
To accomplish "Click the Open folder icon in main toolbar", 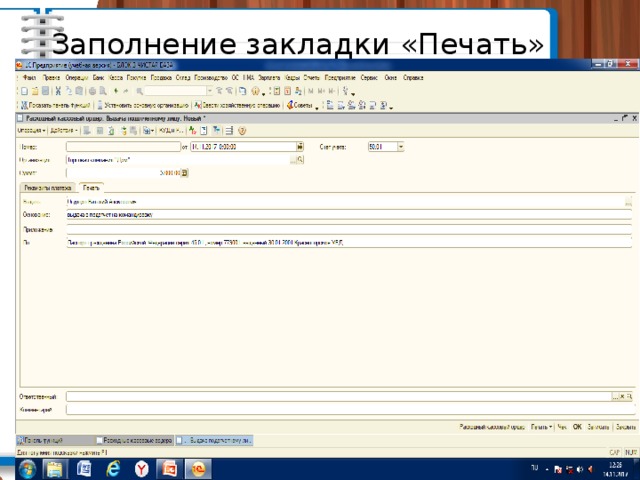I will tap(35, 91).
